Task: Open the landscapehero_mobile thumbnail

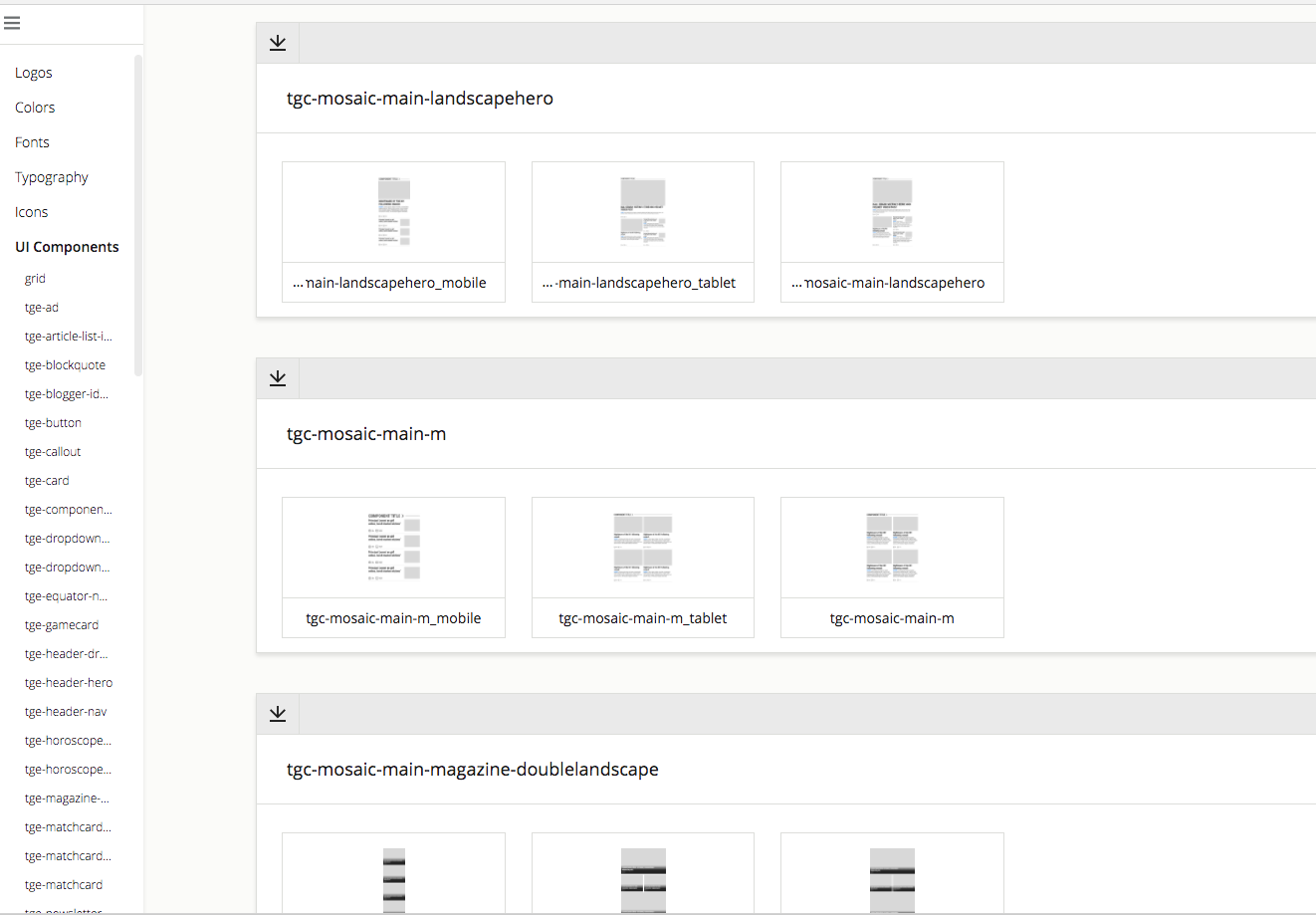Action: 393,212
